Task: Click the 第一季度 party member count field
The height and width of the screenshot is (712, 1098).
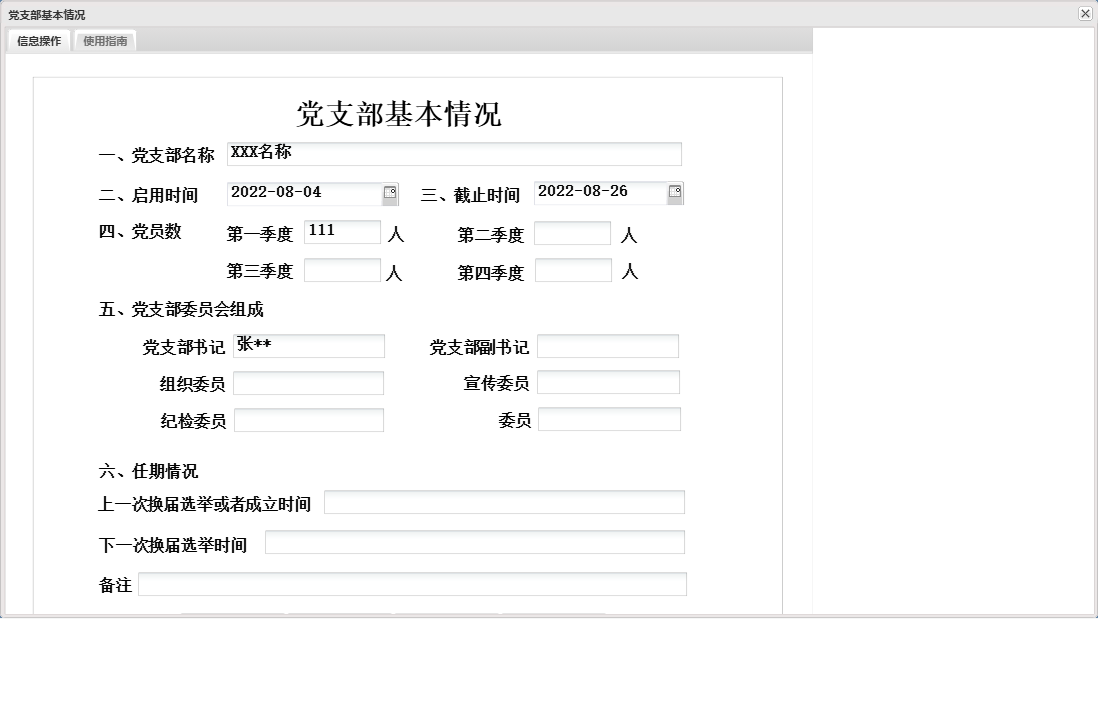Action: pos(342,231)
